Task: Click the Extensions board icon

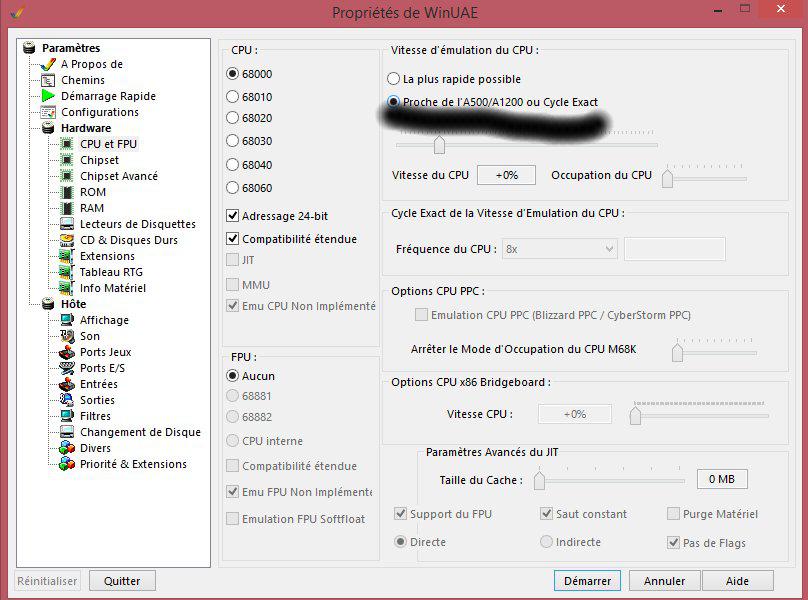Action: 67,256
